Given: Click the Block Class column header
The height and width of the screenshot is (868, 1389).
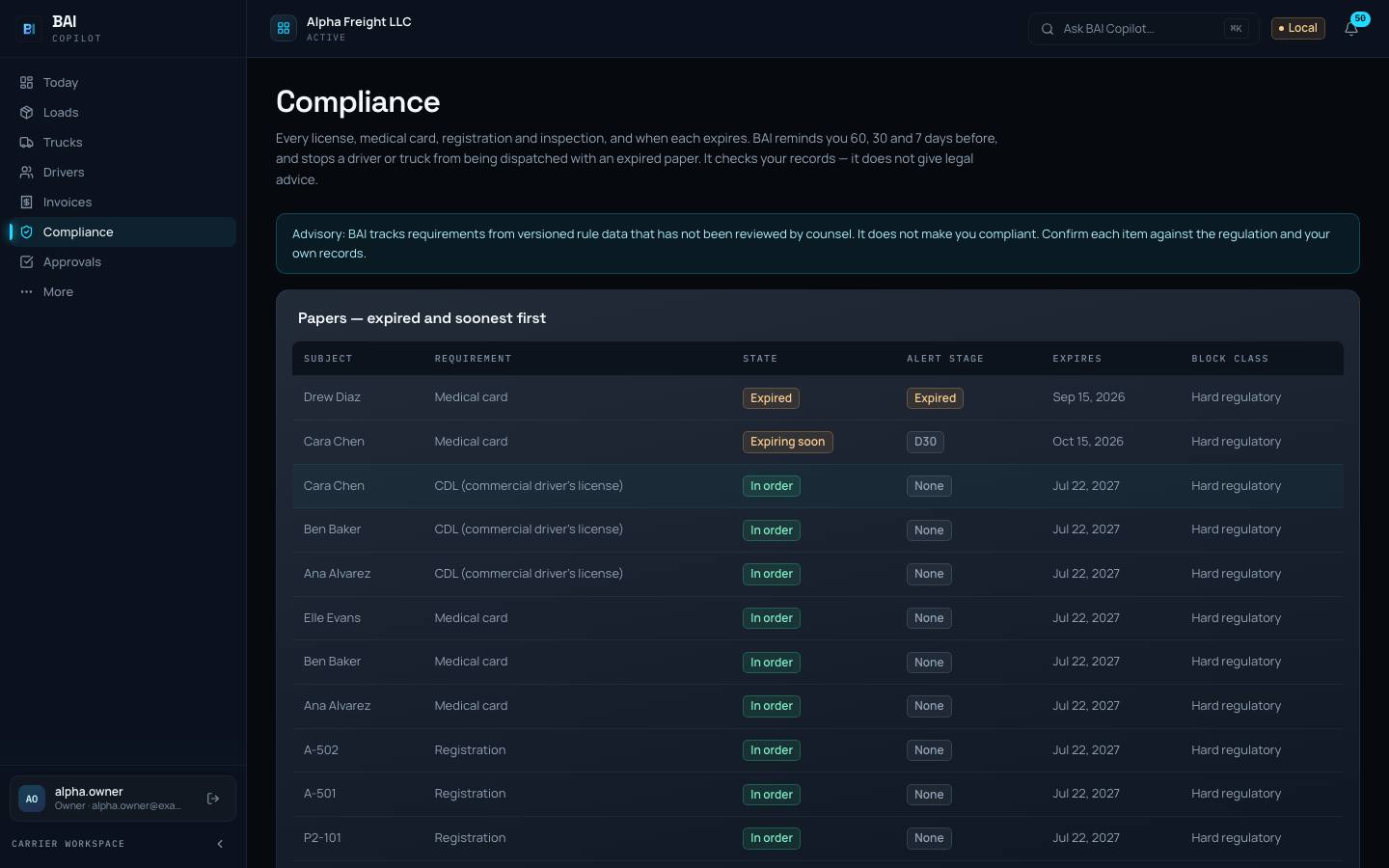Looking at the screenshot, I should click(1230, 359).
